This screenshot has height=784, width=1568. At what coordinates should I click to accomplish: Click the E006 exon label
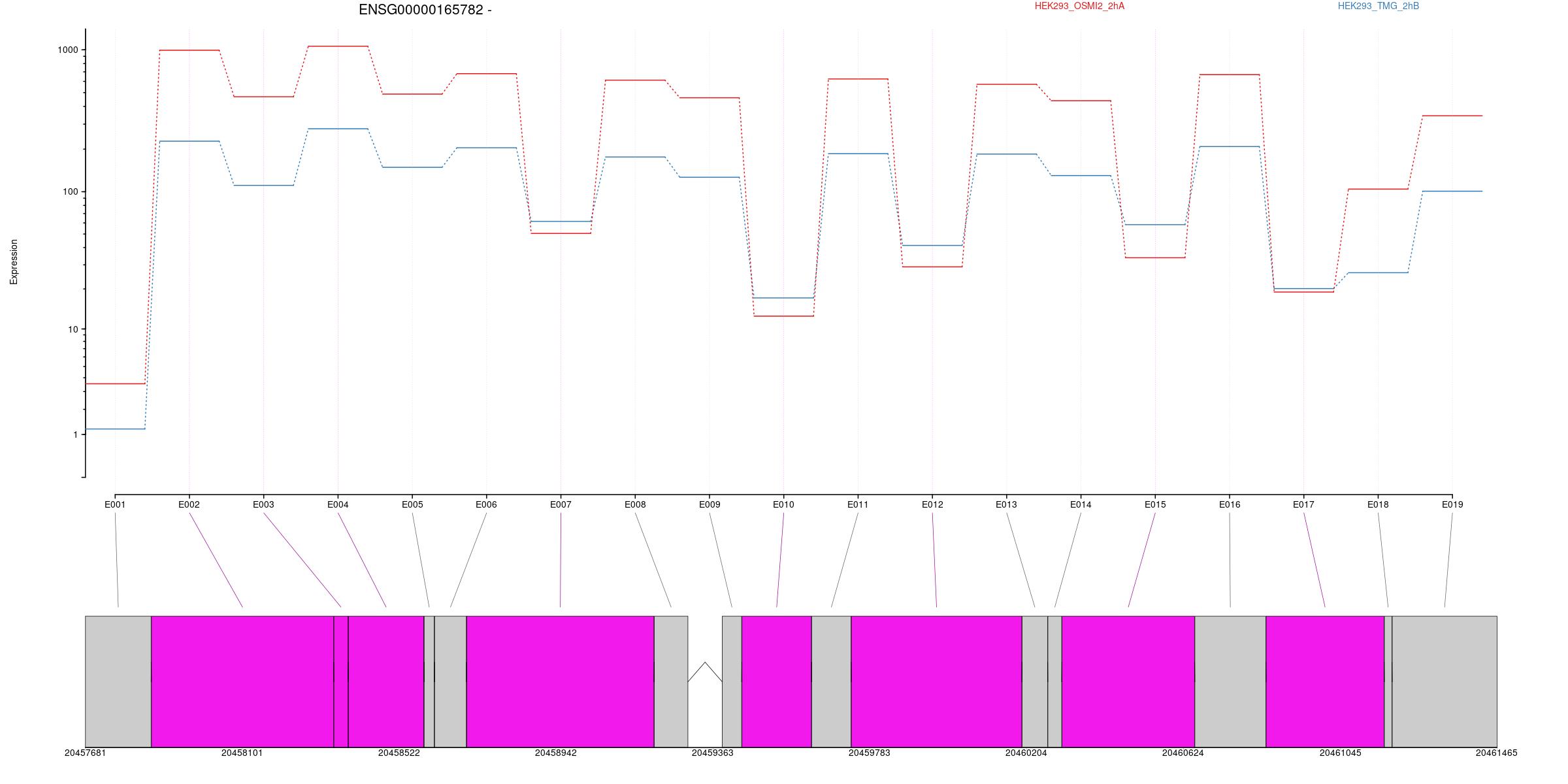(x=486, y=504)
